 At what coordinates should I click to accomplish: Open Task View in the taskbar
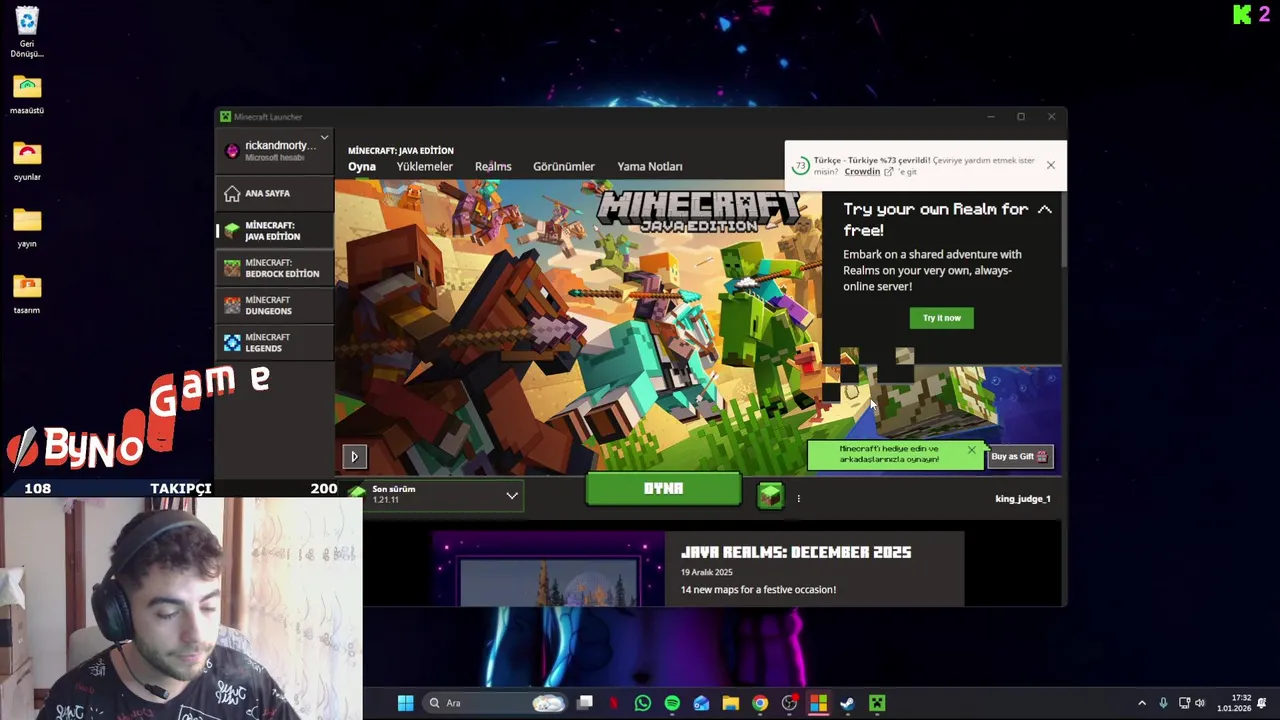click(x=585, y=703)
